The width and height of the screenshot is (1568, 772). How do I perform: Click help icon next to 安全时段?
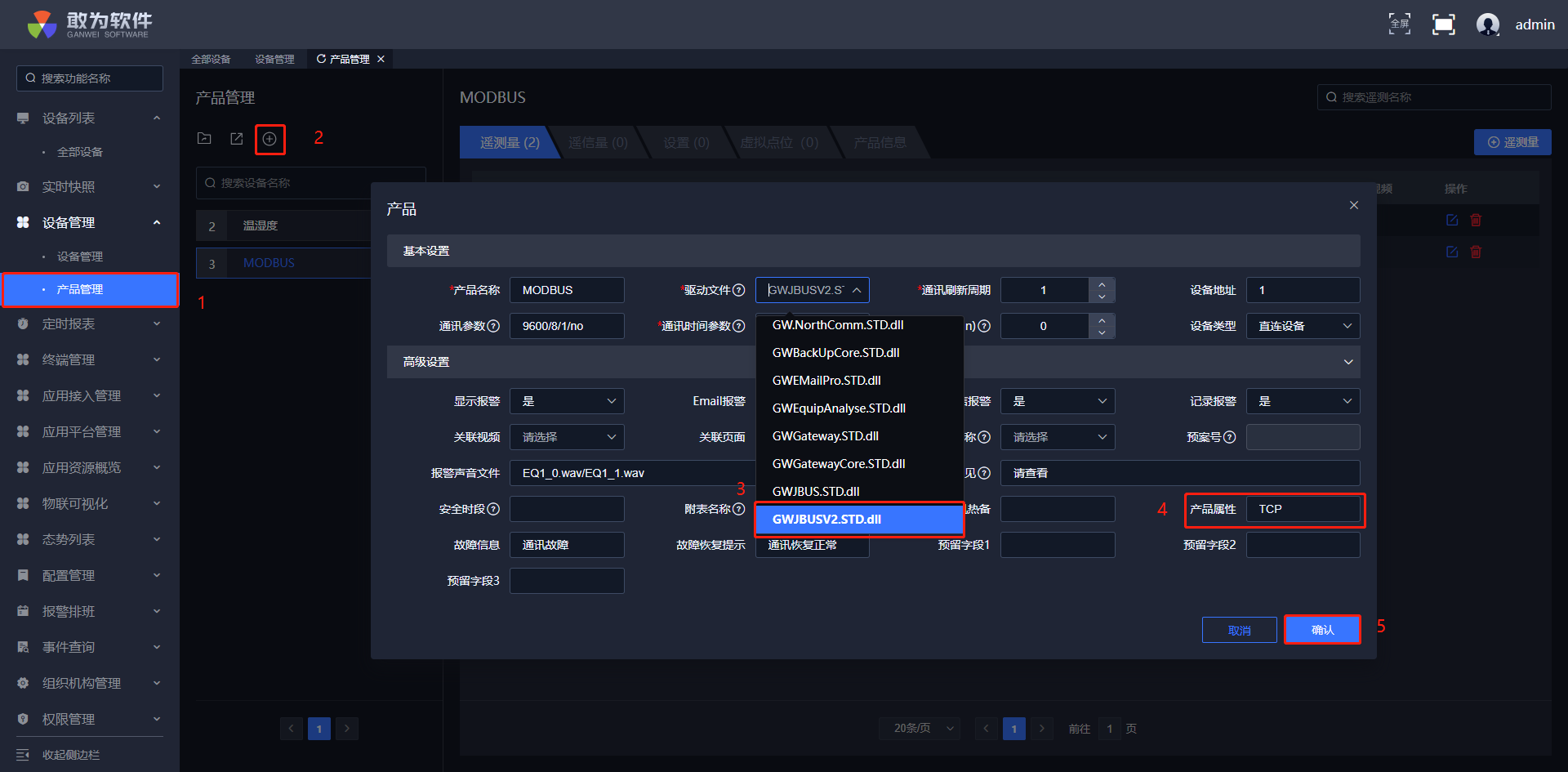tap(493, 509)
